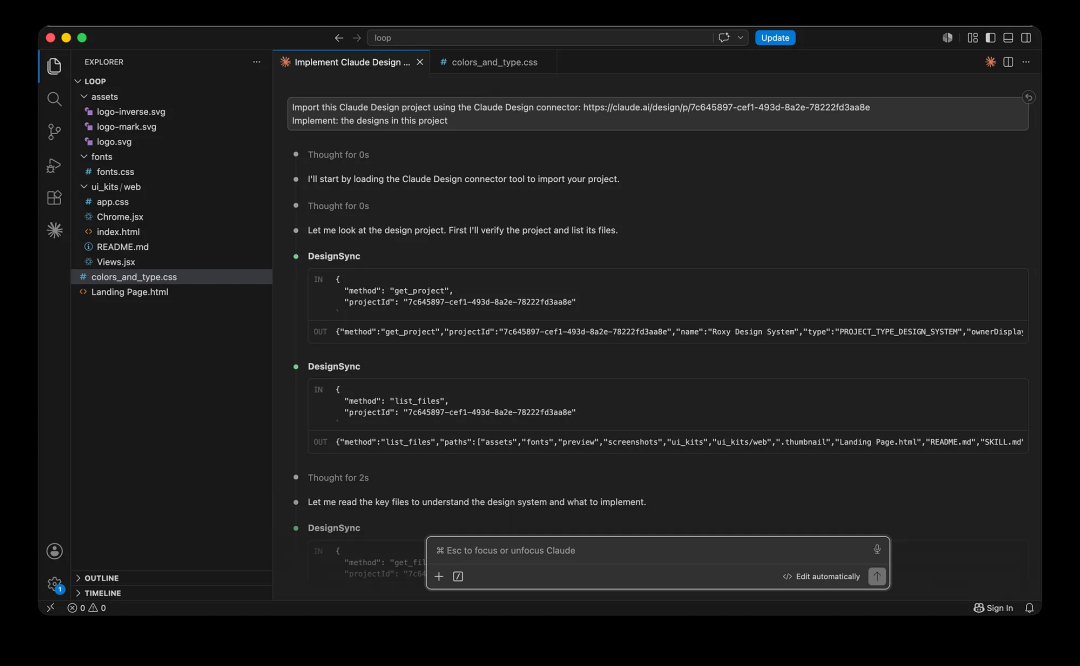Screen dimensions: 1080x666
Task: Click the chat icon beside the search bar
Action: [724, 38]
